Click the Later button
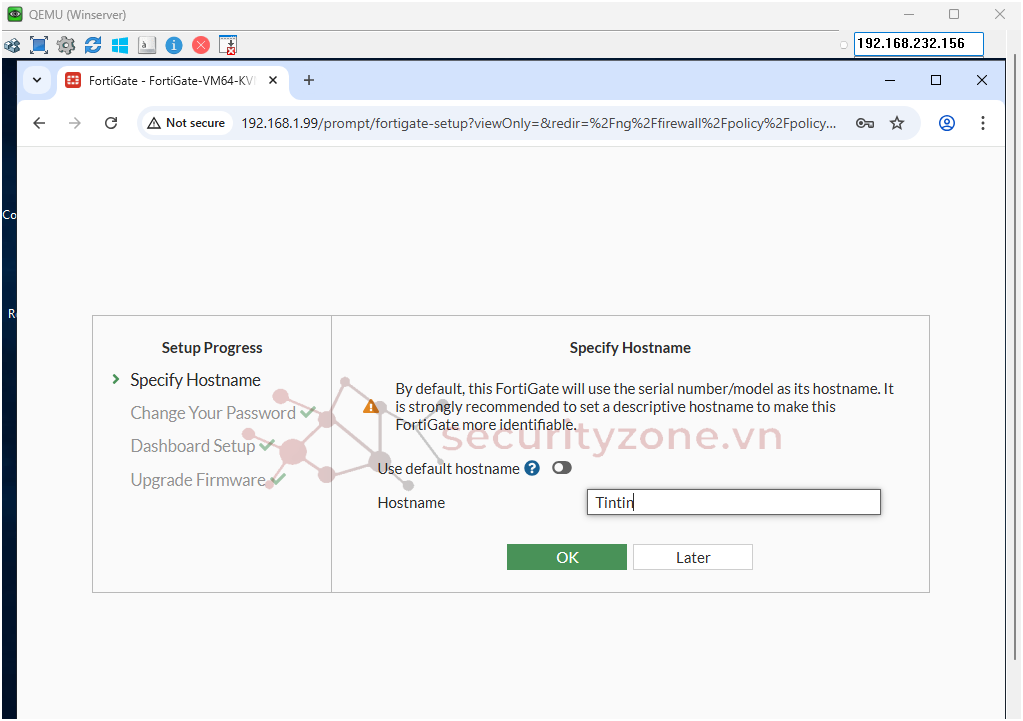Image resolution: width=1023 pixels, height=721 pixels. point(692,557)
